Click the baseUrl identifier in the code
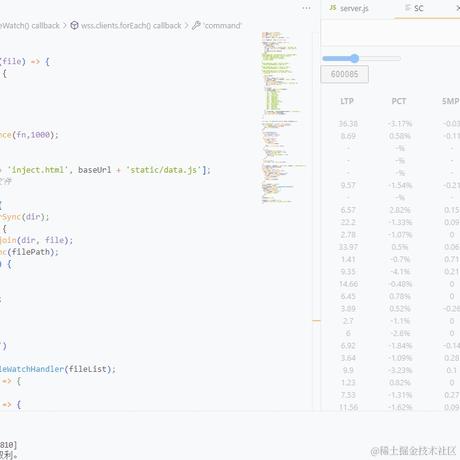This screenshot has height=460, width=460. click(x=95, y=170)
